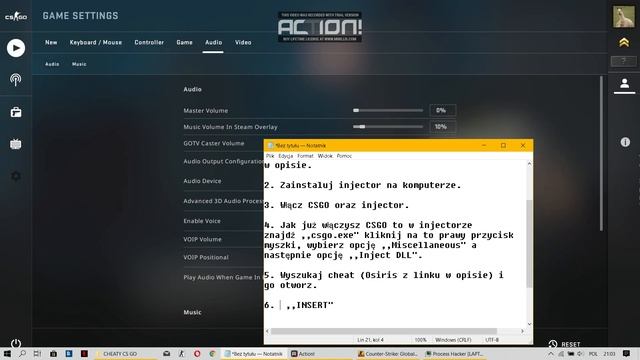Click the 'GOTV Caster Volume' setting label
Viewport: 640px width, 360px height.
pos(213,143)
